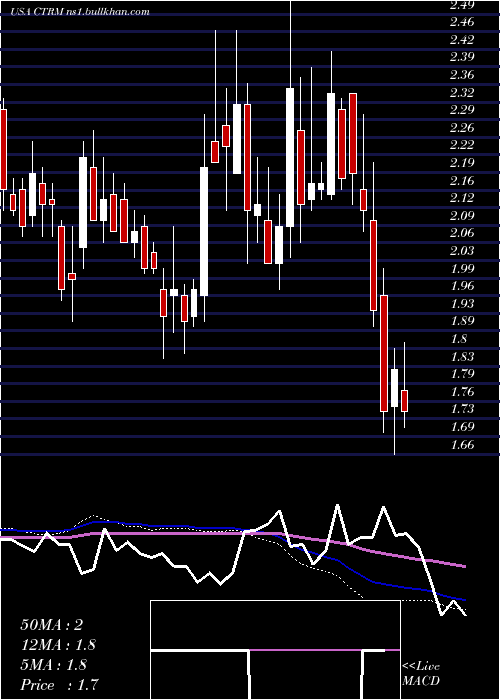Click inside the MACD histogram box

[275, 650]
